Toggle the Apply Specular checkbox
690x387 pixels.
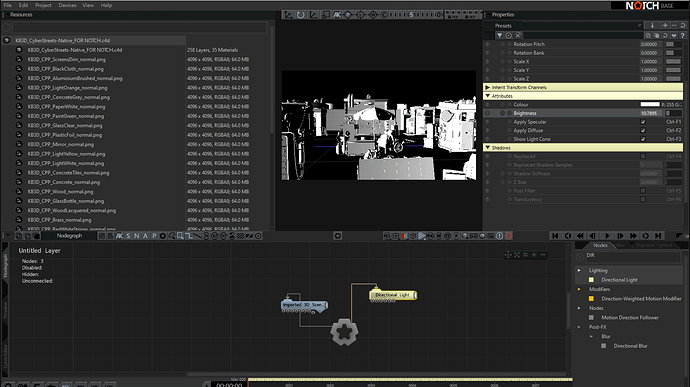(643, 122)
